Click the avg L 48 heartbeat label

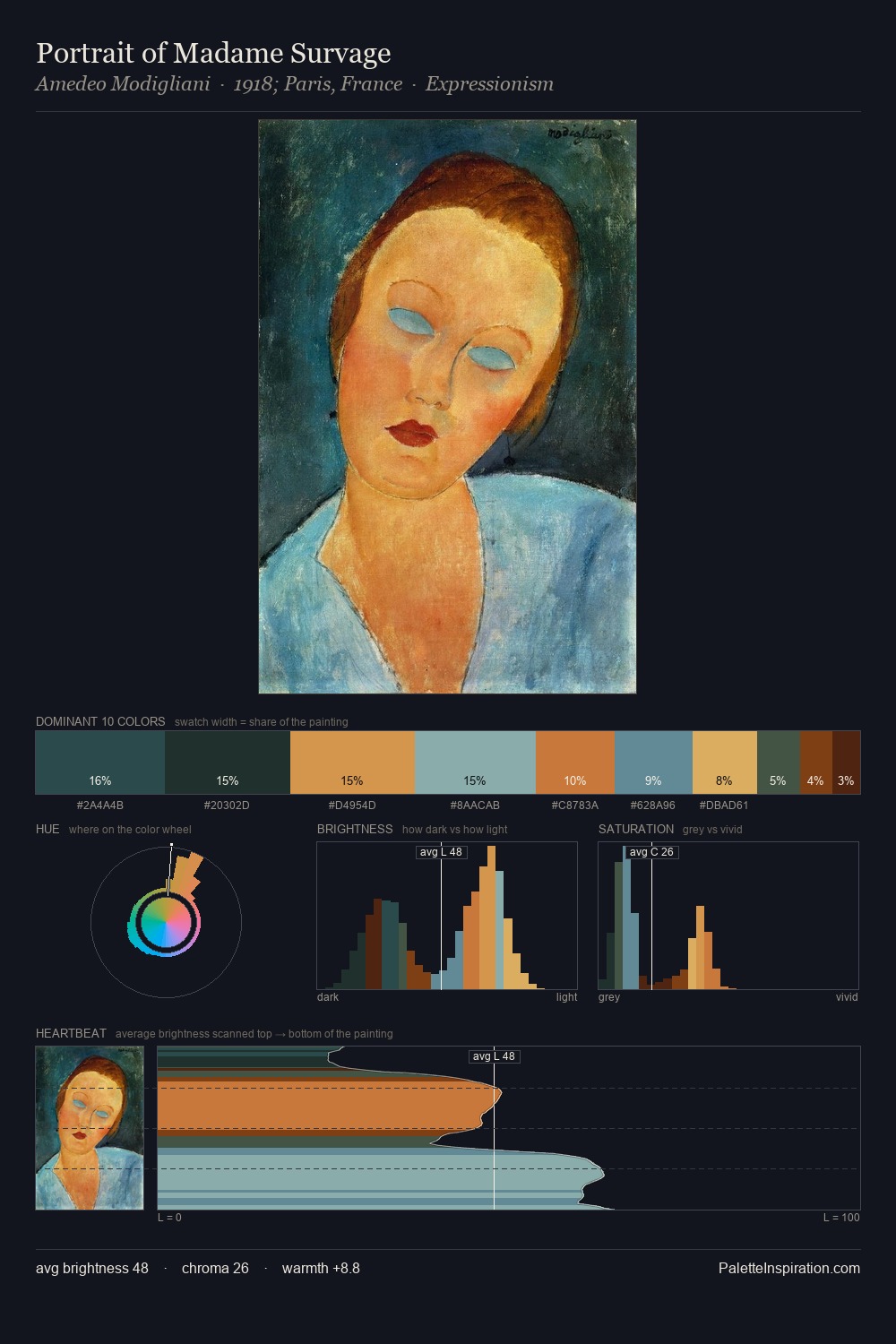point(495,1056)
